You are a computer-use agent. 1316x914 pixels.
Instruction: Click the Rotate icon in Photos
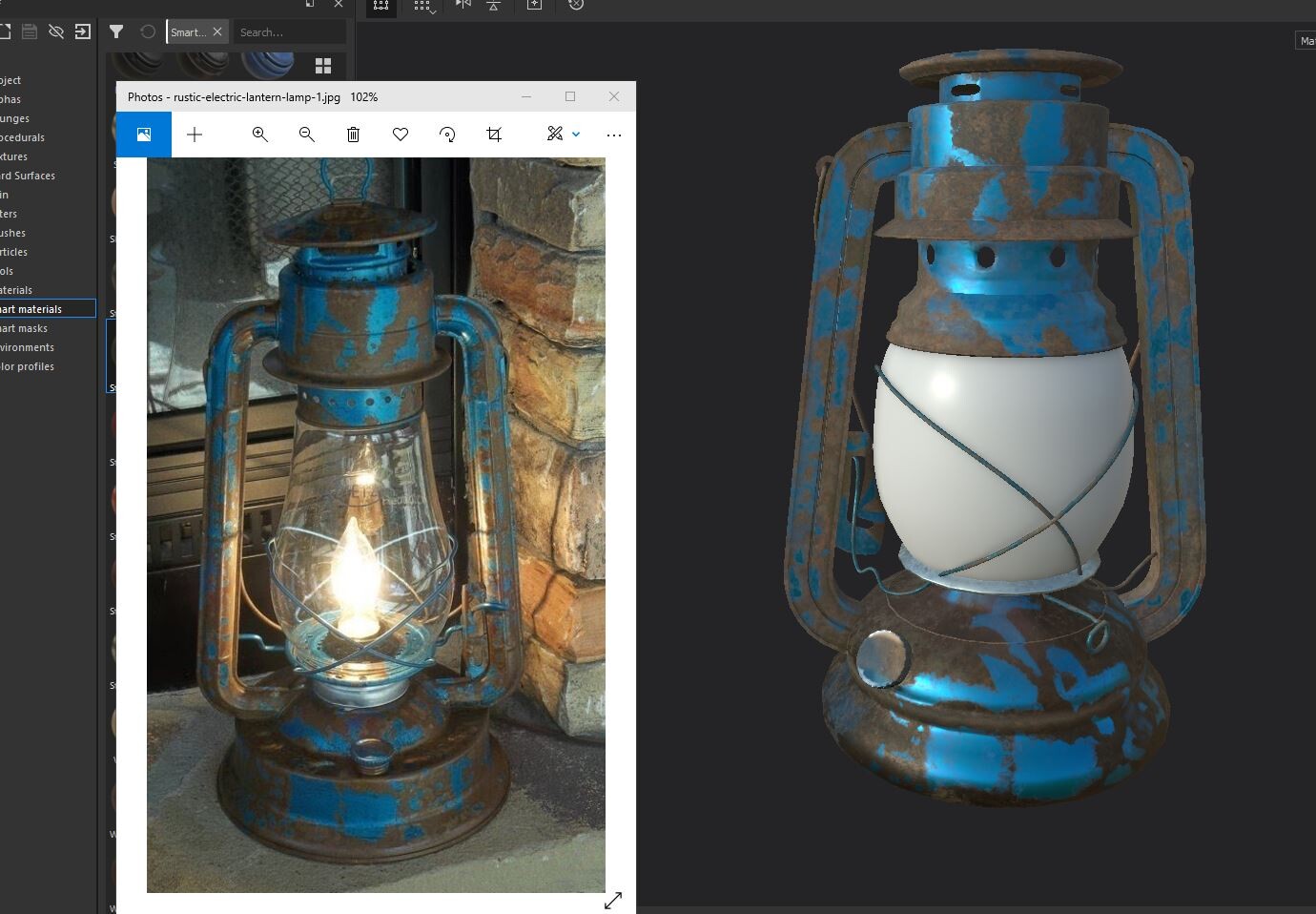pos(447,134)
